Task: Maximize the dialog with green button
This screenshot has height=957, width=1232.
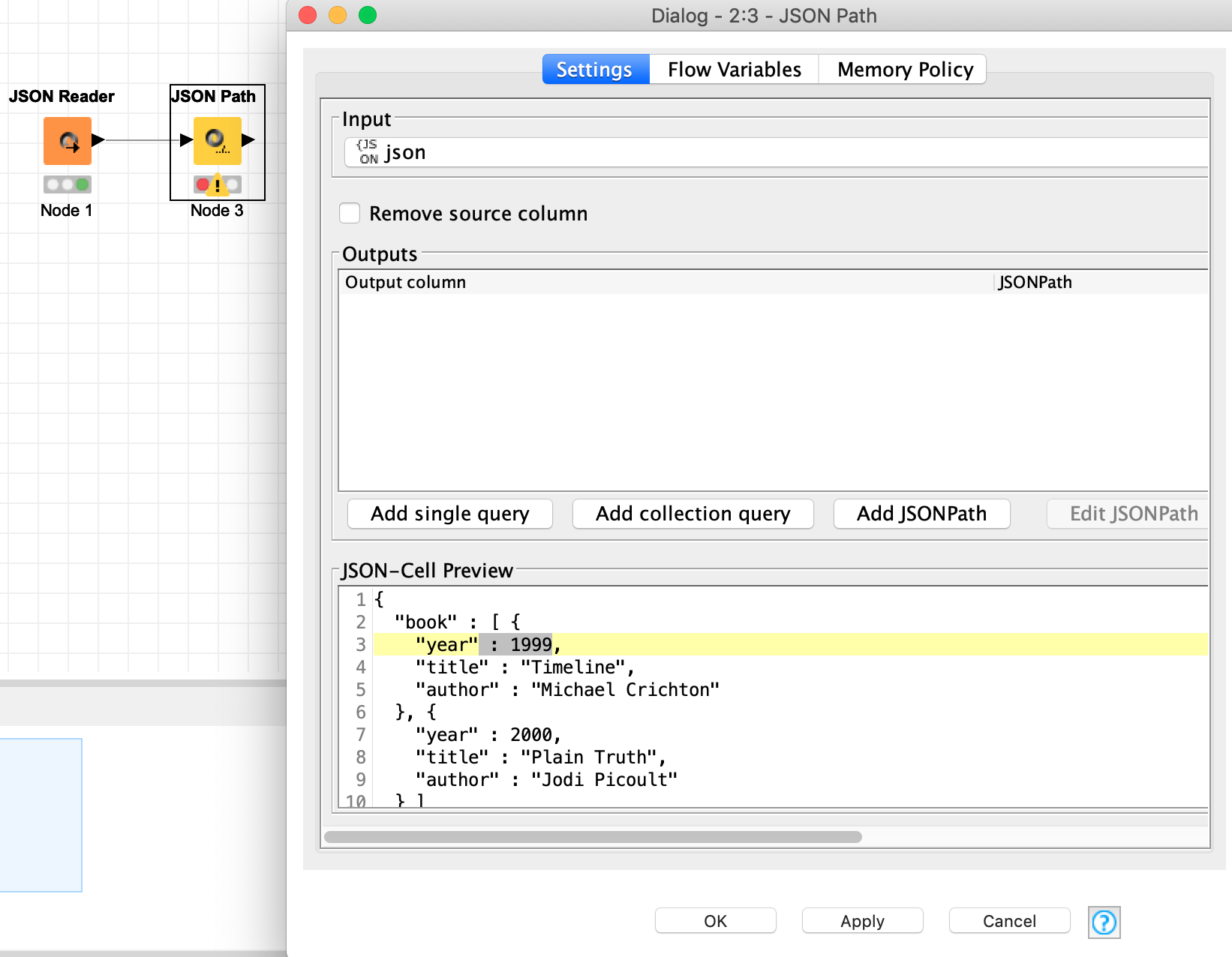Action: [368, 15]
